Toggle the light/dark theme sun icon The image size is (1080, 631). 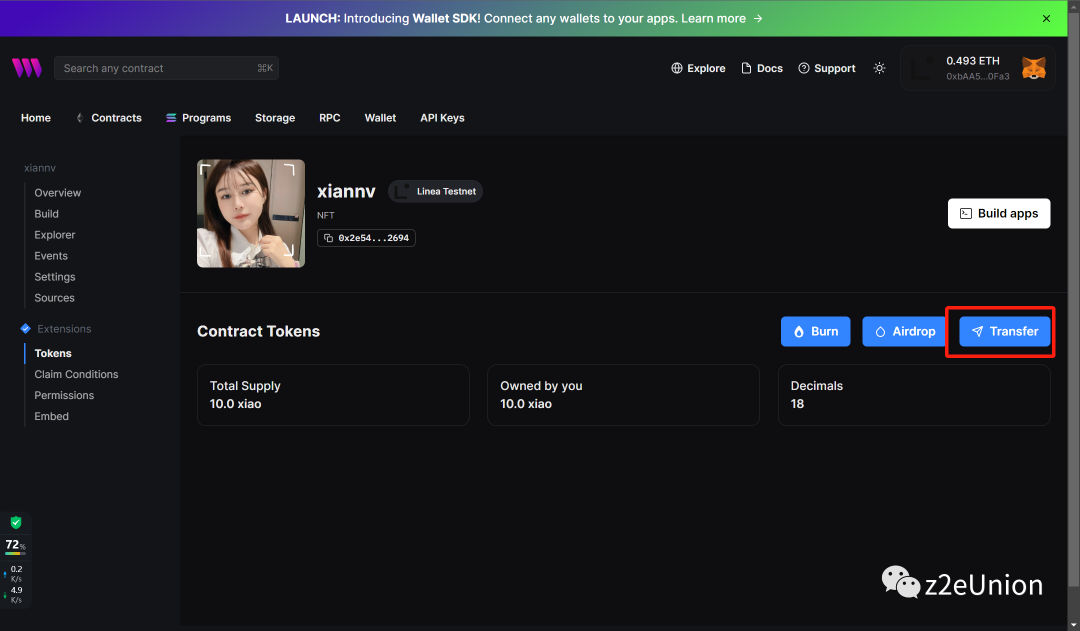[x=879, y=68]
